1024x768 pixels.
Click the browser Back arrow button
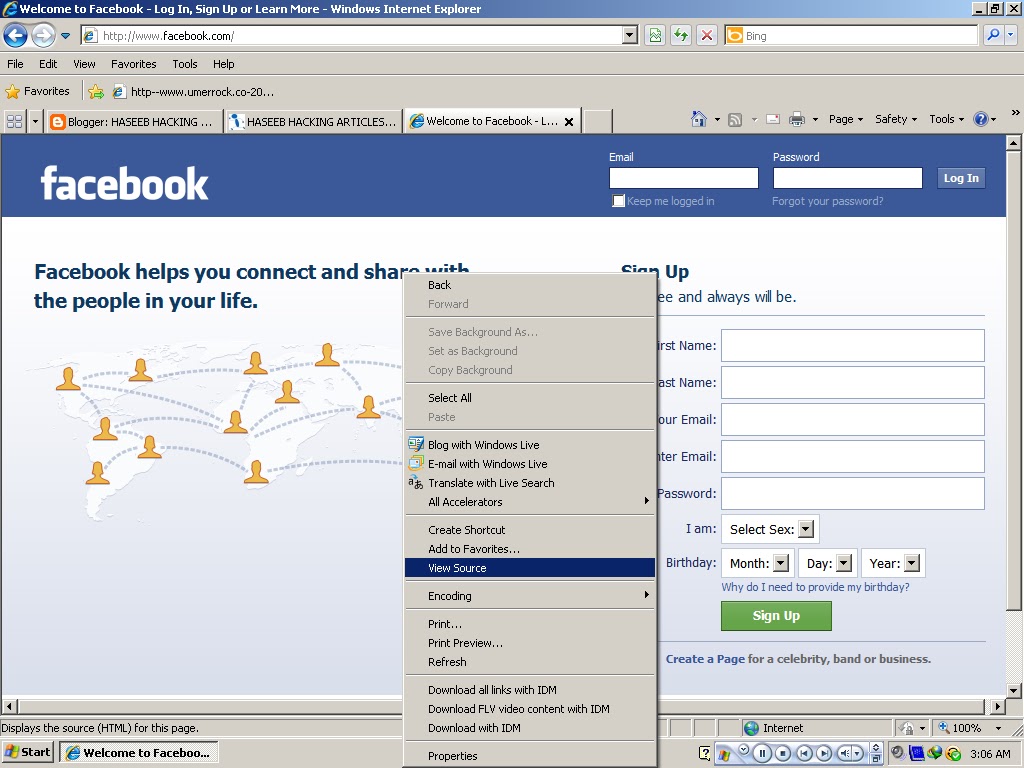coord(16,35)
